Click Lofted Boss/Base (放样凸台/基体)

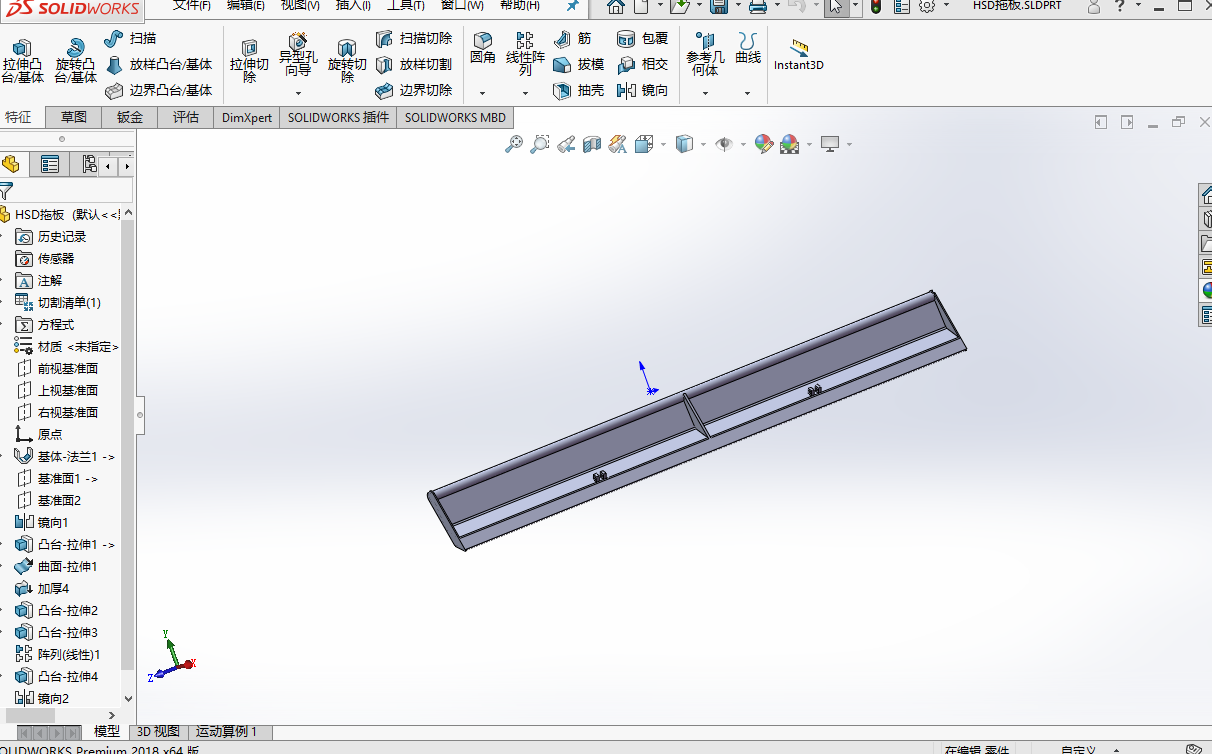[159, 64]
